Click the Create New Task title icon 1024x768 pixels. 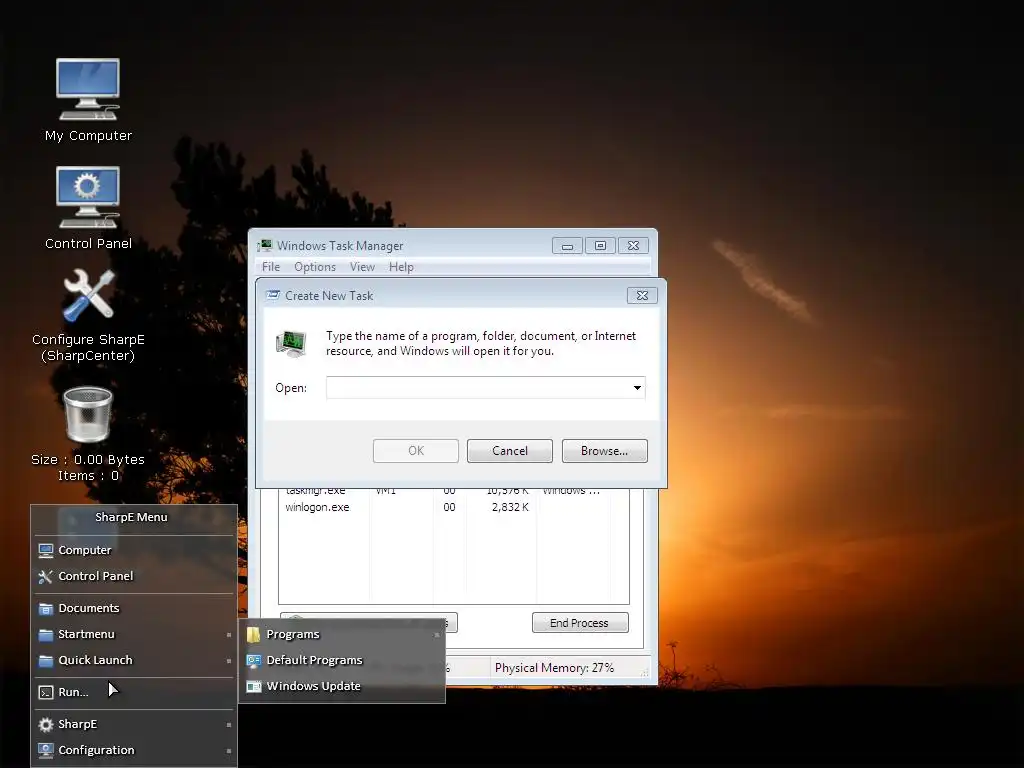pos(273,295)
